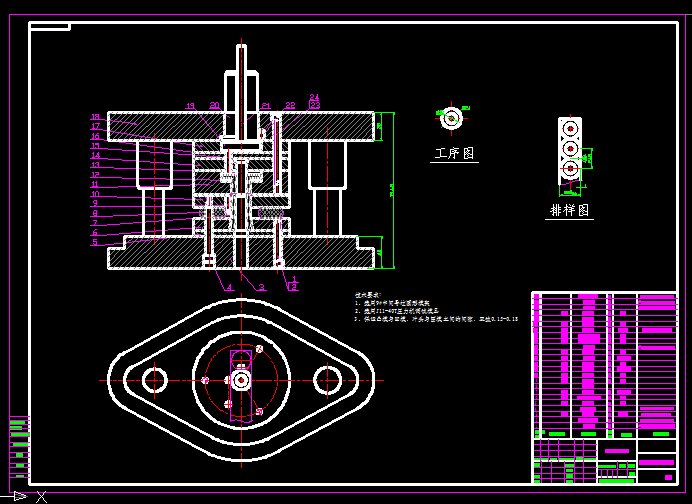692x504 pixels.
Task: Select part balloon number 21
Action: point(266,106)
